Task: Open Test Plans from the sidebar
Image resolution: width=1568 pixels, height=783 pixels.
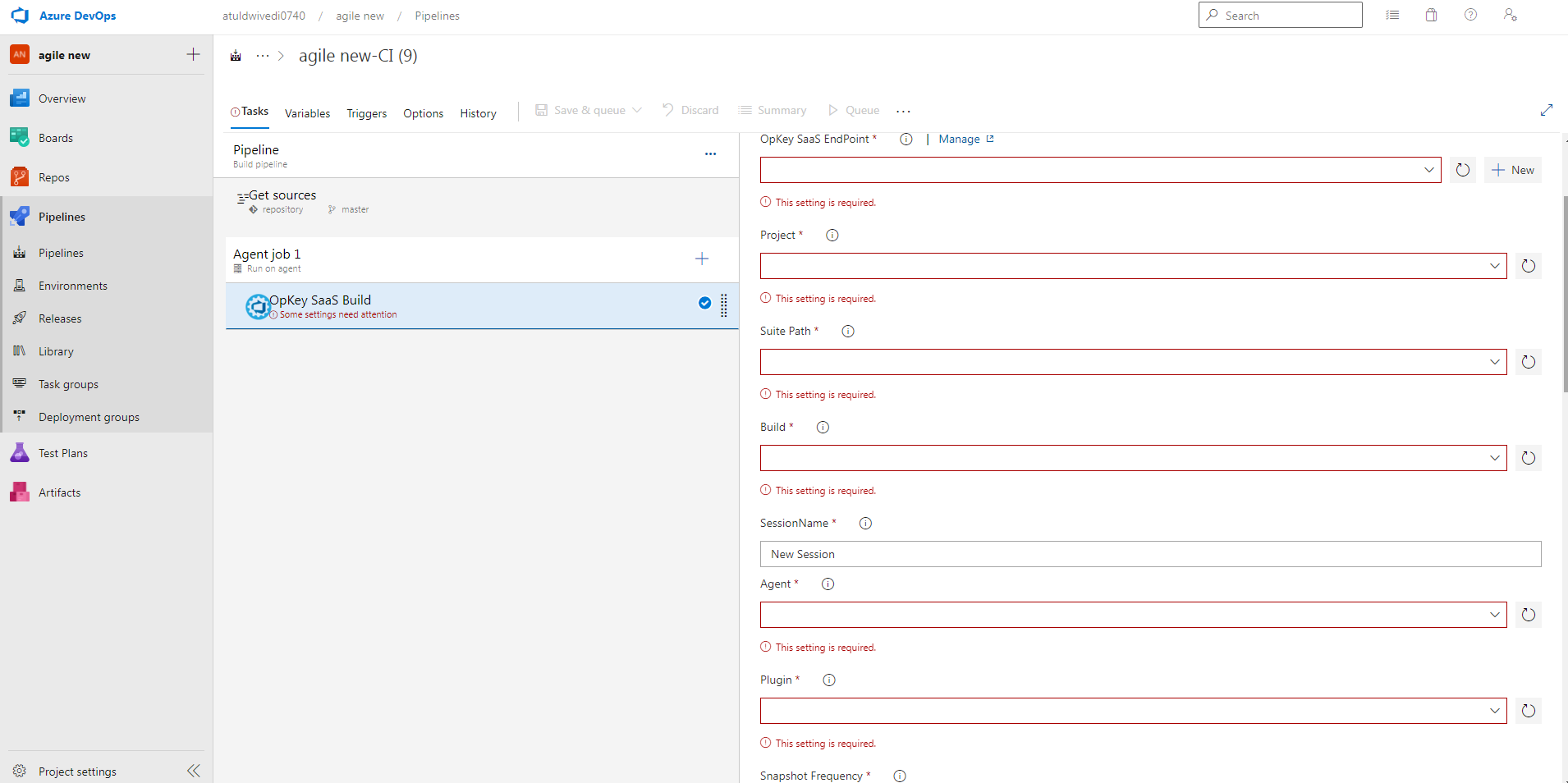Action: (x=62, y=453)
